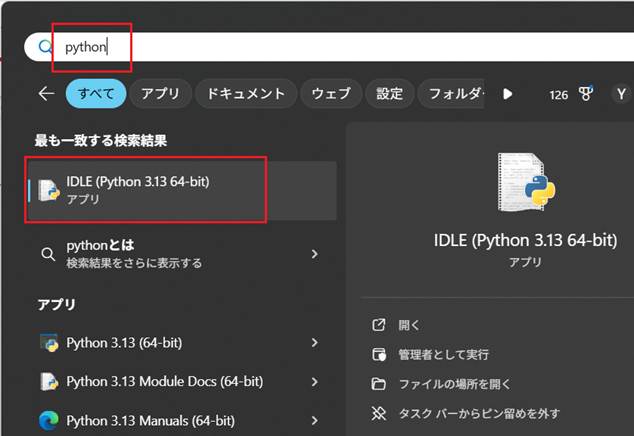The image size is (634, 436).
Task: Click the IDLE icon in best match
Action: [49, 190]
